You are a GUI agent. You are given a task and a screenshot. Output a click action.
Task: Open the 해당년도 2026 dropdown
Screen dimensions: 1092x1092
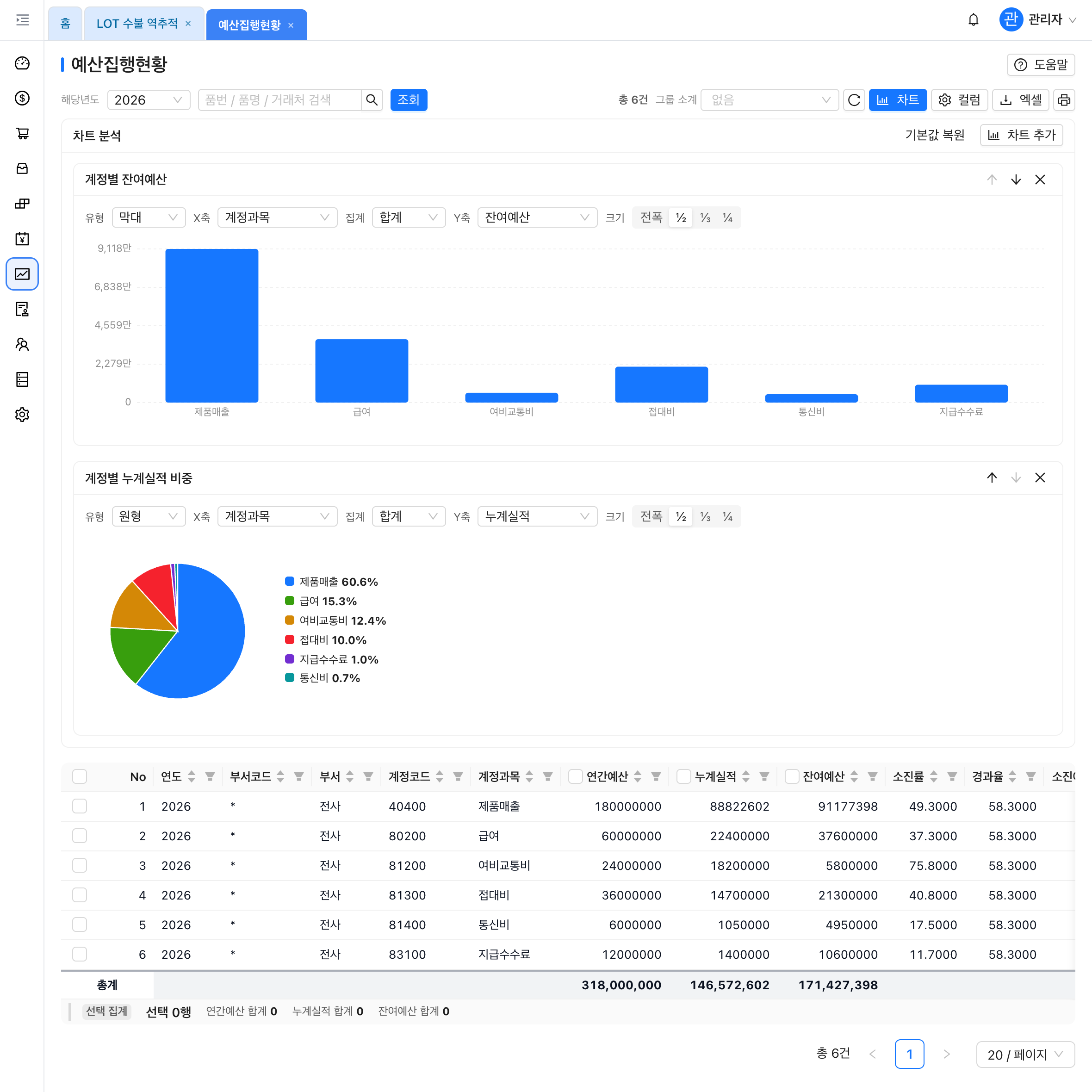coord(149,100)
